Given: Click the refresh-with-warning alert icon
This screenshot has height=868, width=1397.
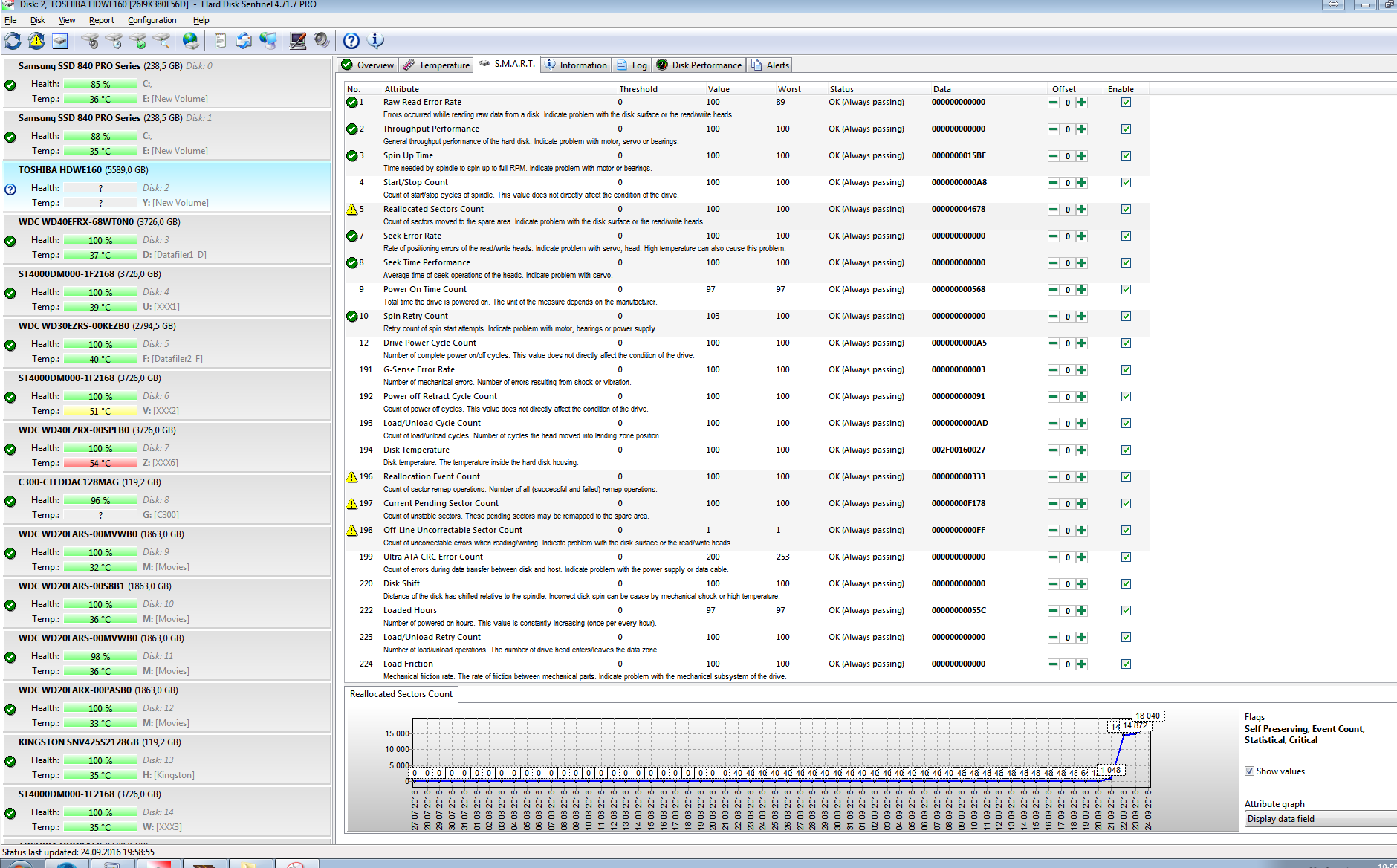Looking at the screenshot, I should point(36,41).
